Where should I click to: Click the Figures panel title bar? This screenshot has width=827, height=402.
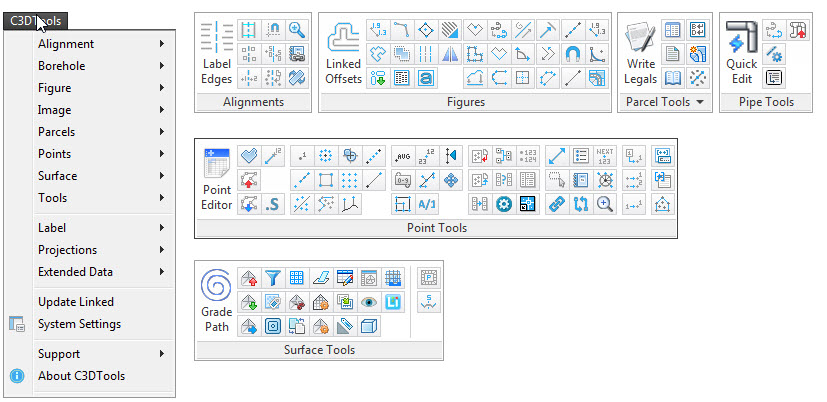point(465,102)
